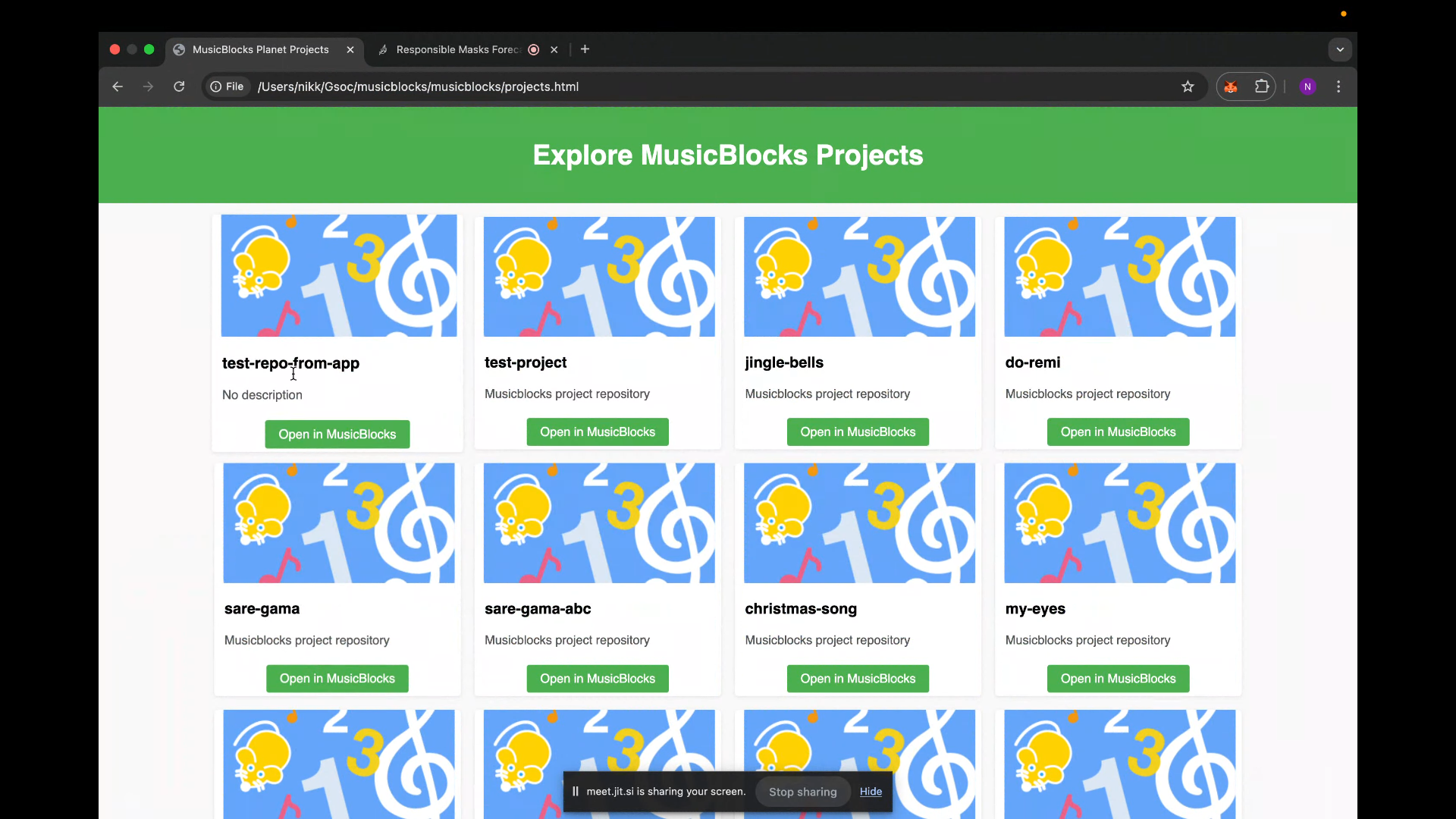
Task: Select the MusicBlocks Planet Projects tab
Action: pyautogui.click(x=260, y=49)
